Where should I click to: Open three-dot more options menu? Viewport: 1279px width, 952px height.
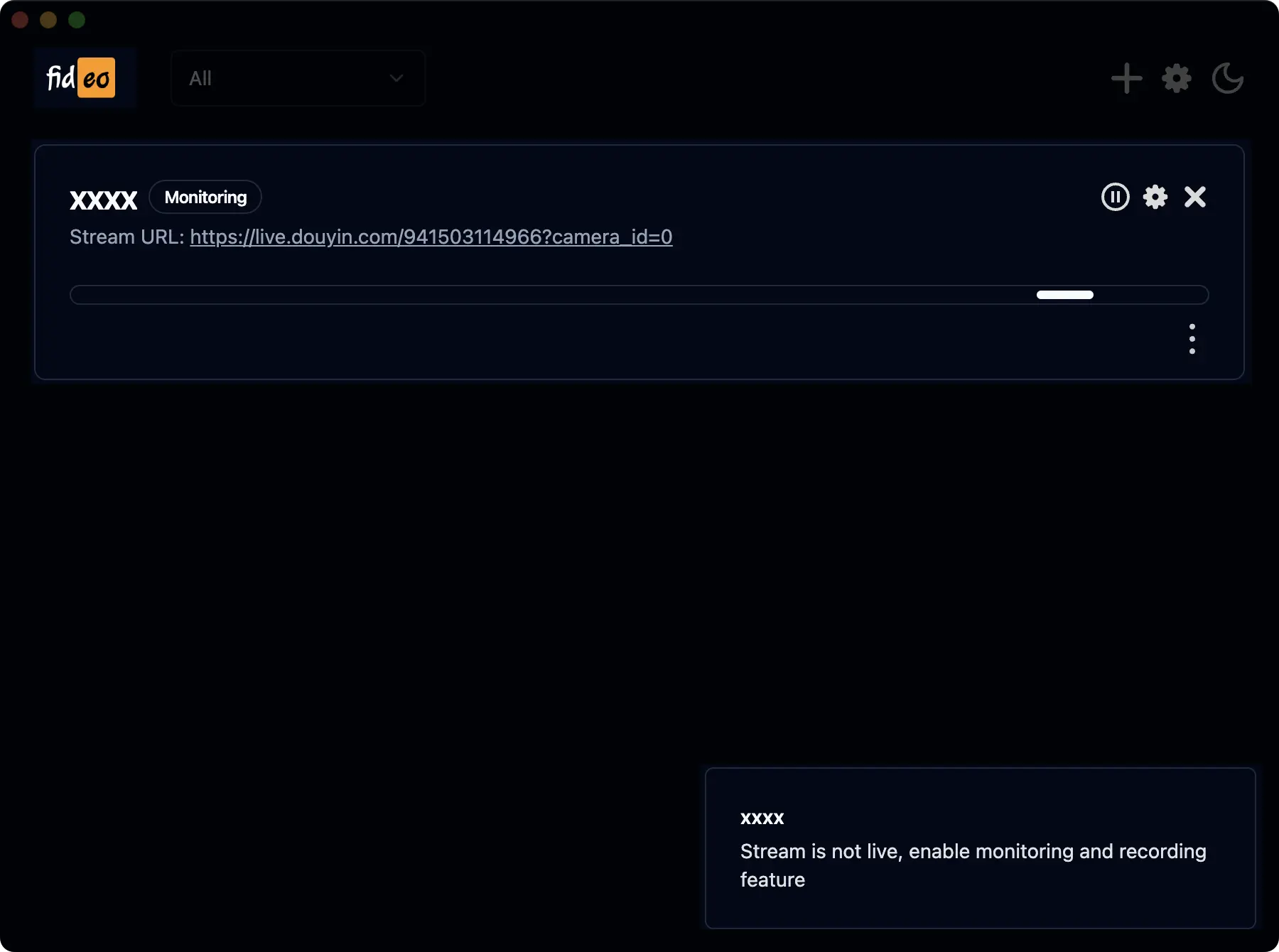(1192, 339)
